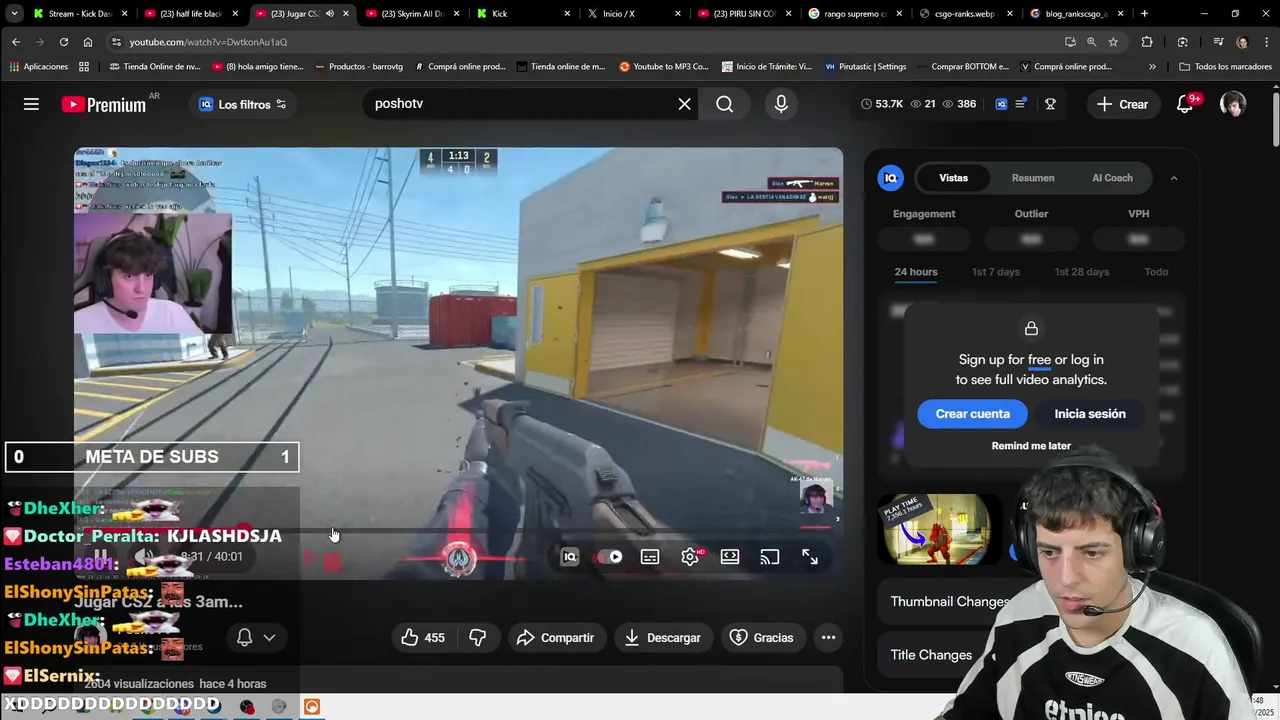Cast video to a device
The width and height of the screenshot is (1280, 720).
coord(770,557)
